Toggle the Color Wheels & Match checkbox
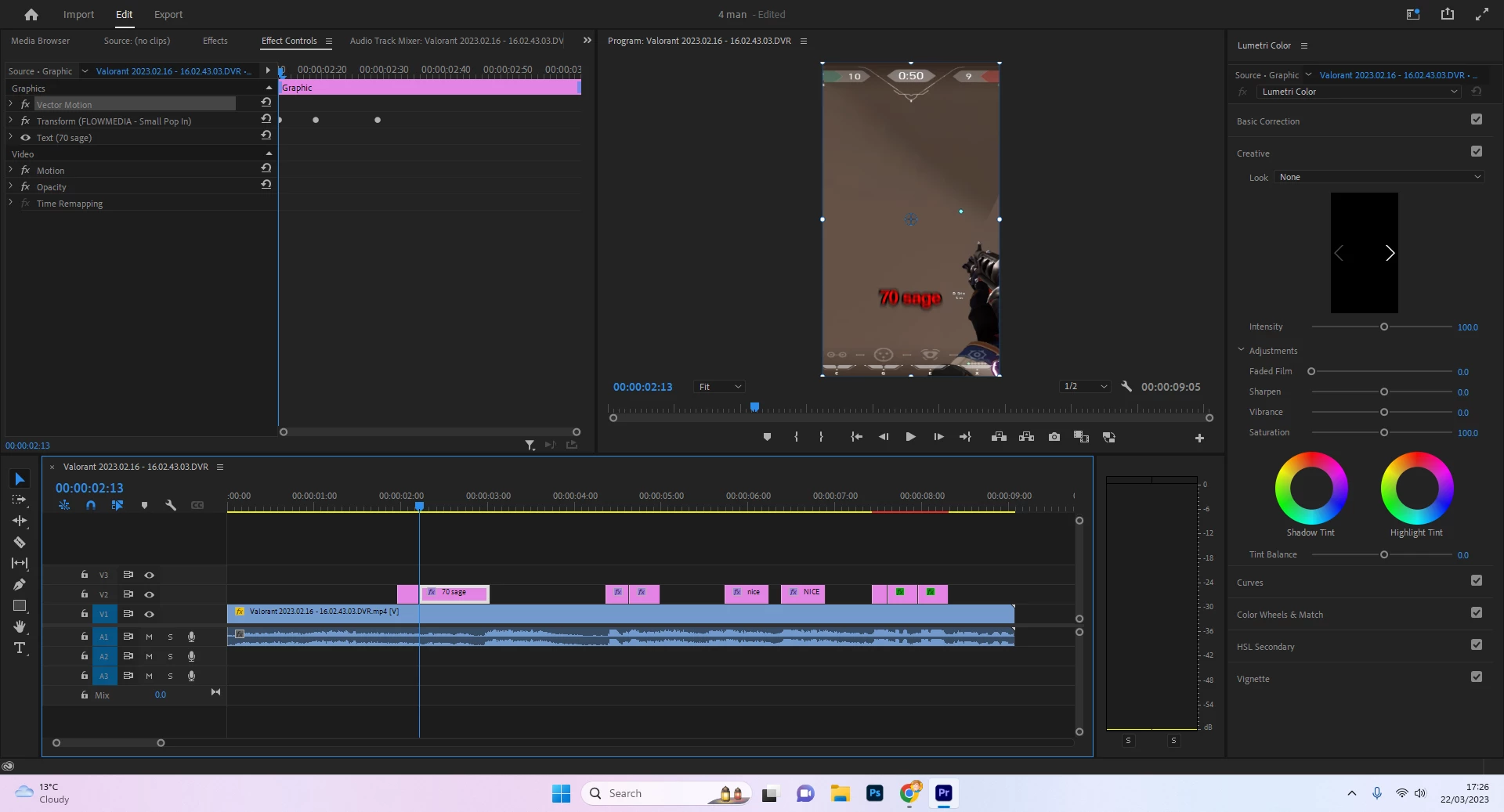This screenshot has width=1504, height=812. coord(1477,613)
